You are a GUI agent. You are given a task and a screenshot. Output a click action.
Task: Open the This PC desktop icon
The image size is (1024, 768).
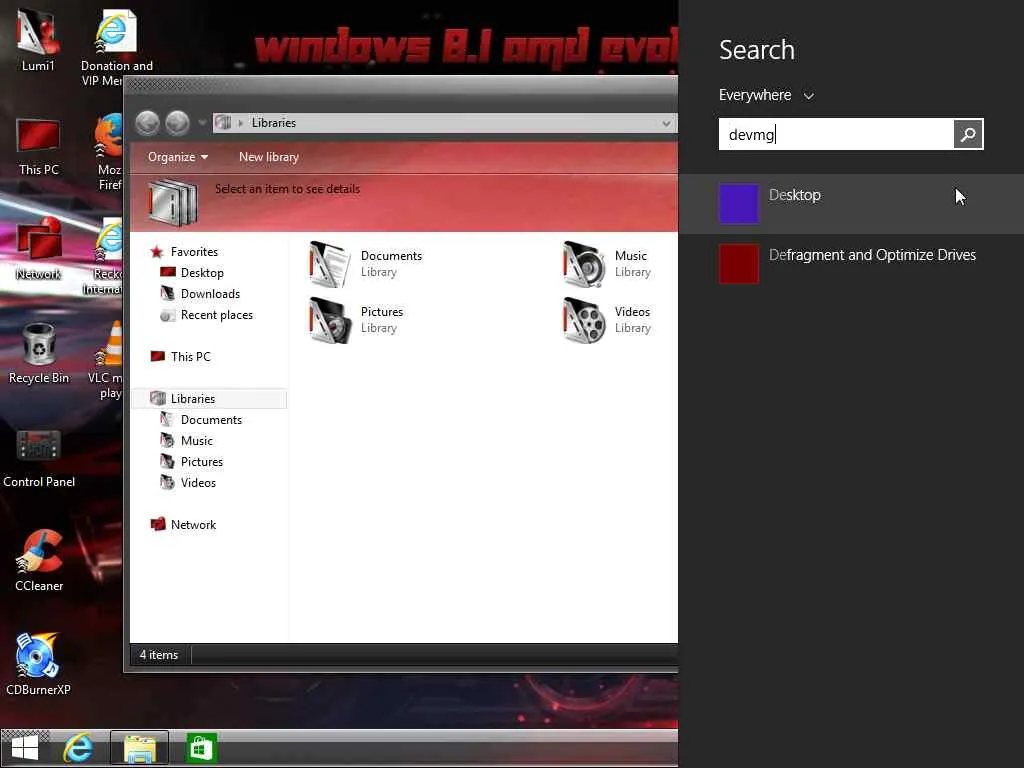[39, 147]
